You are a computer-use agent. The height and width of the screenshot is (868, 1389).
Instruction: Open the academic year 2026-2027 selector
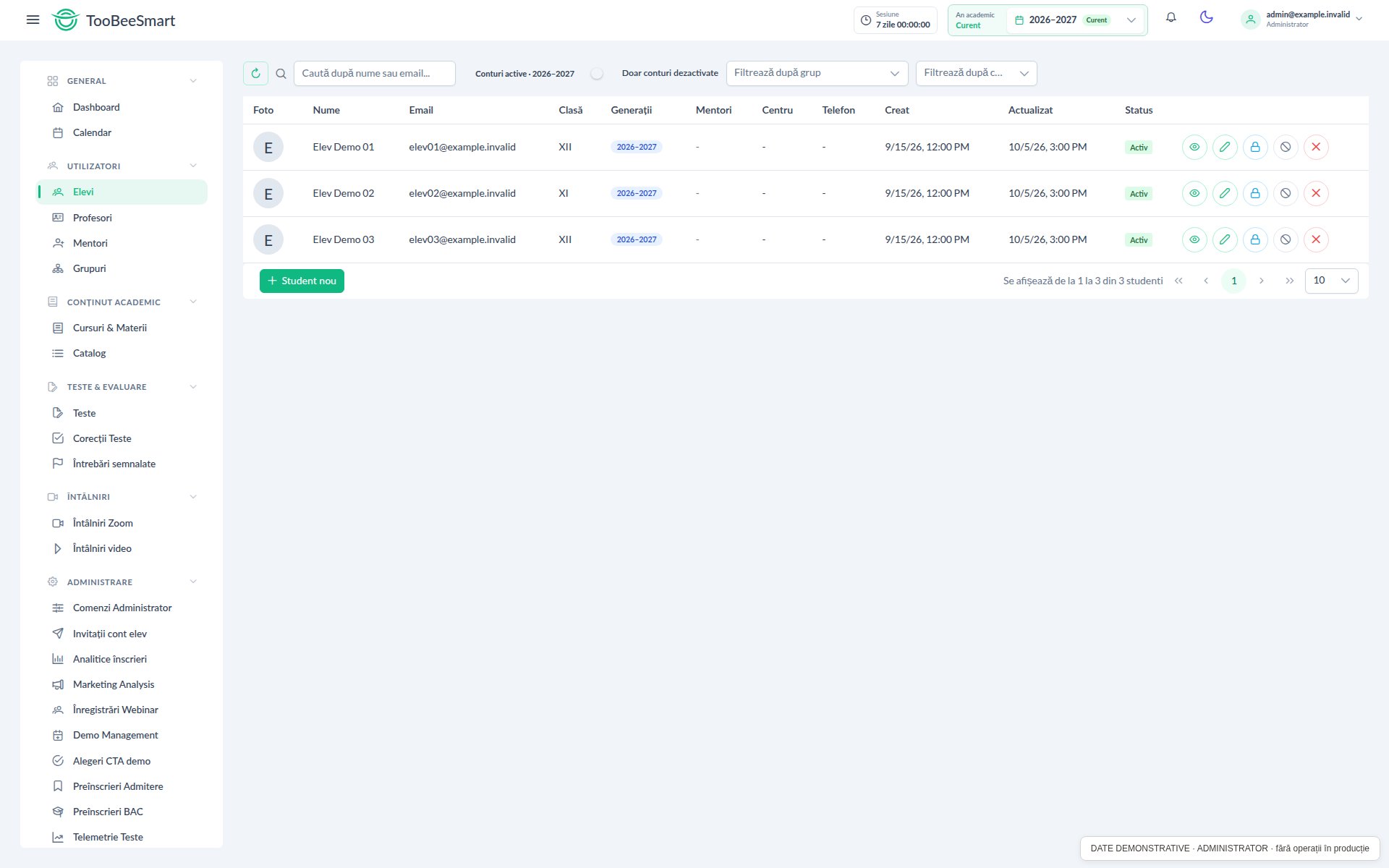click(x=1076, y=20)
